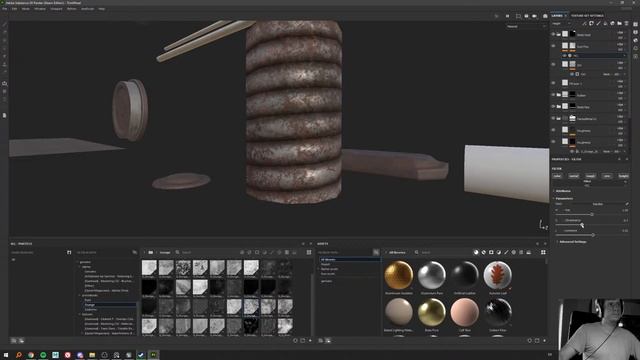
Task: Filter assets by materials sphere icon
Action: pyautogui.click(x=476, y=252)
